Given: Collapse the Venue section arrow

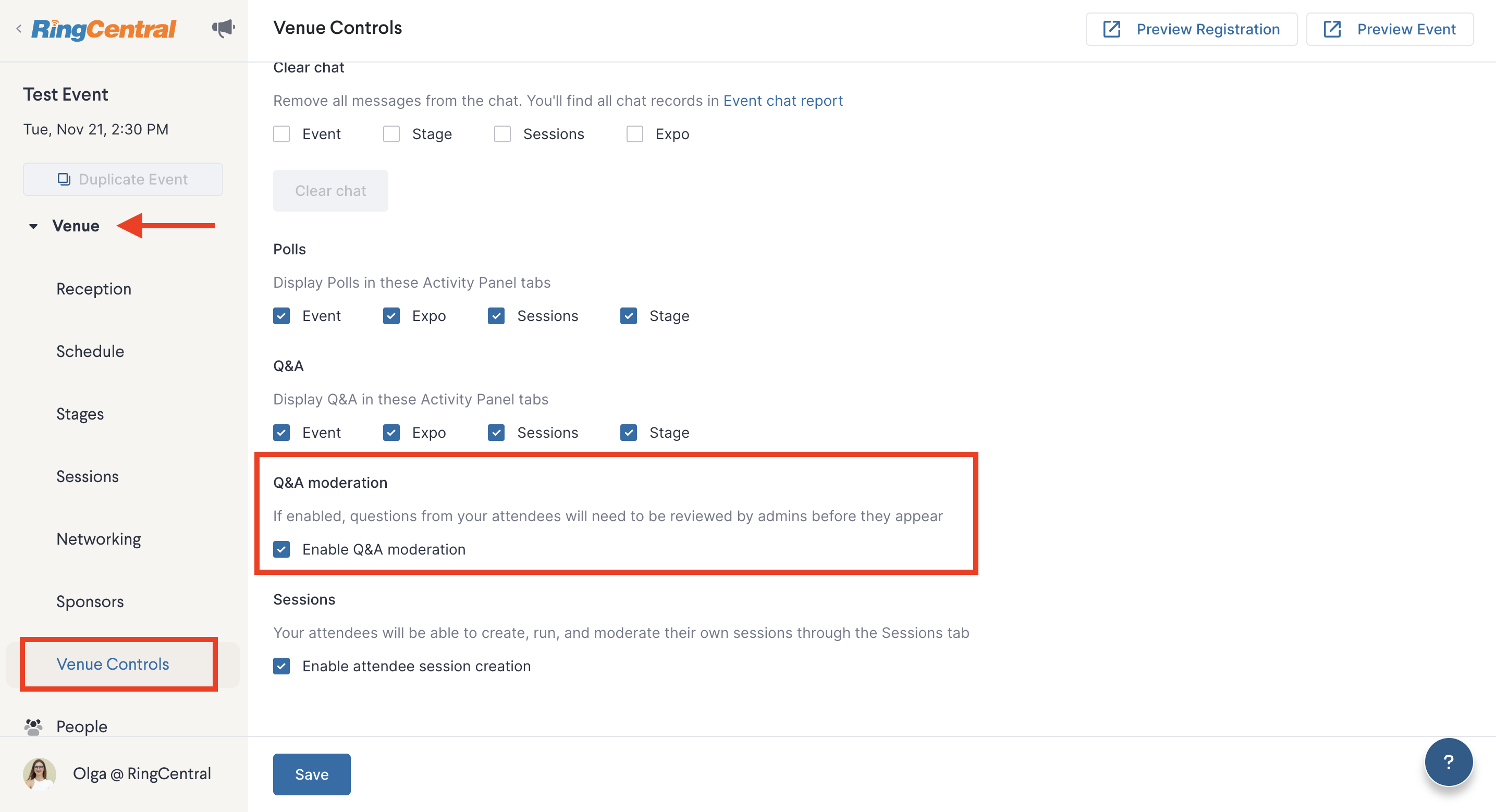Looking at the screenshot, I should [34, 226].
